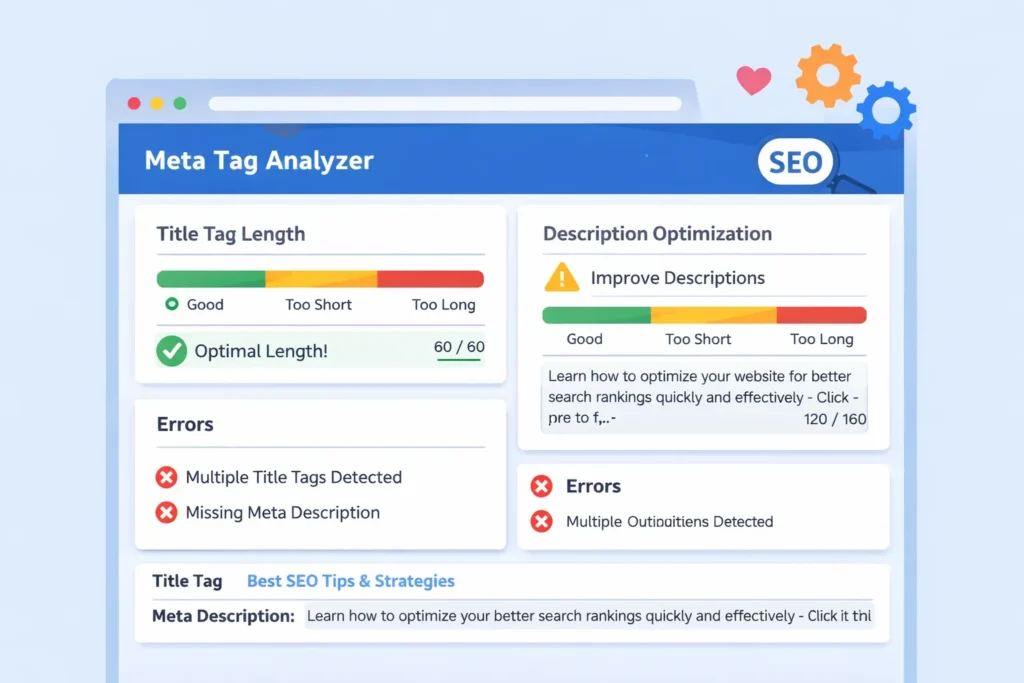1024x683 pixels.
Task: Click the red segment of Title Tag Length bar
Action: 430,279
